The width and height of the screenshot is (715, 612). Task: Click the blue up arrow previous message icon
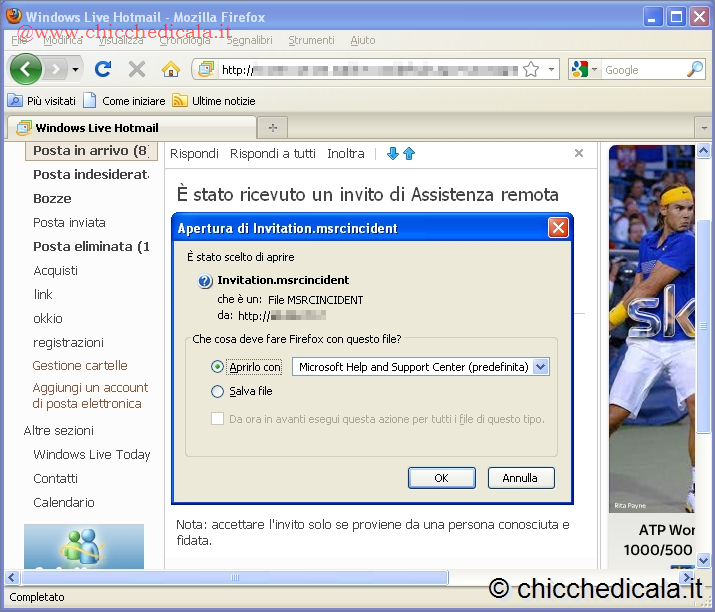409,153
